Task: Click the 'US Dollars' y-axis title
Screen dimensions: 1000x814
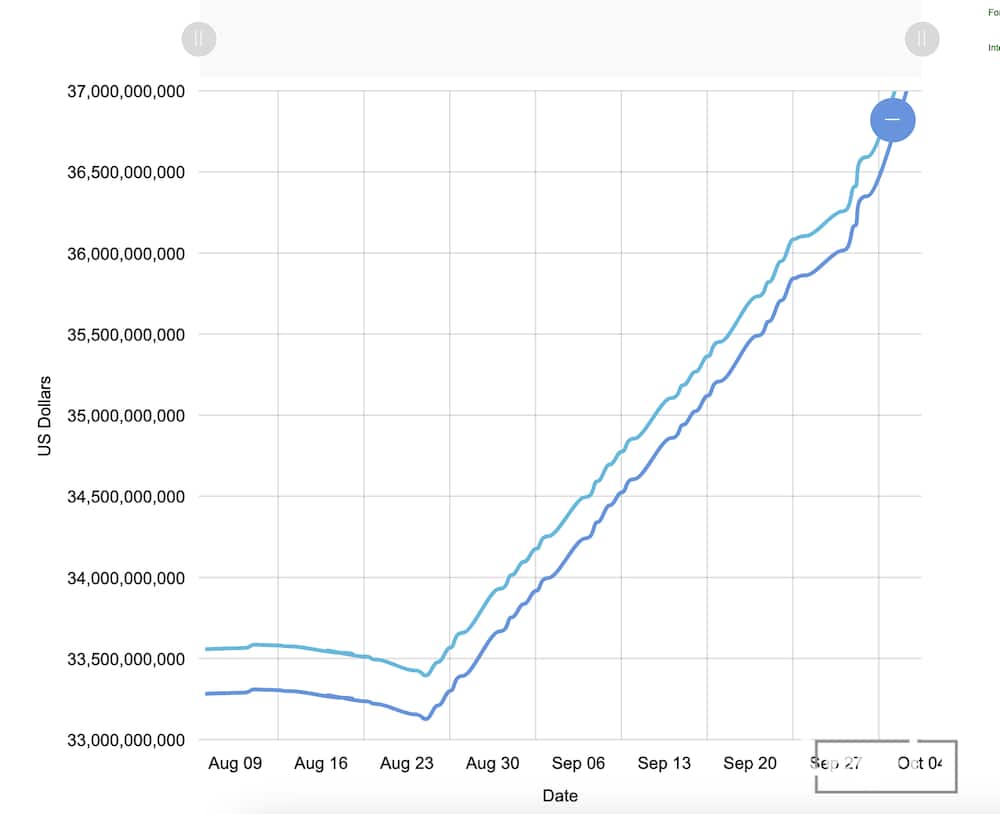Action: 45,416
